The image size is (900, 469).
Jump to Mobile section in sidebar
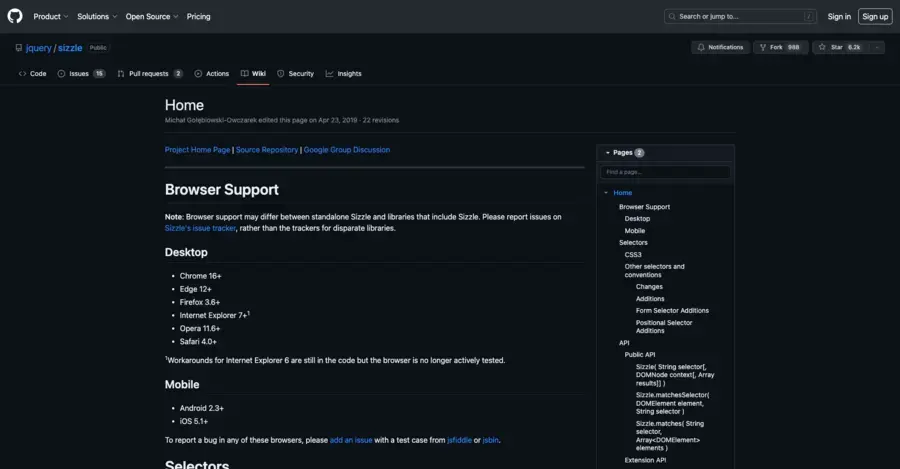click(x=635, y=231)
